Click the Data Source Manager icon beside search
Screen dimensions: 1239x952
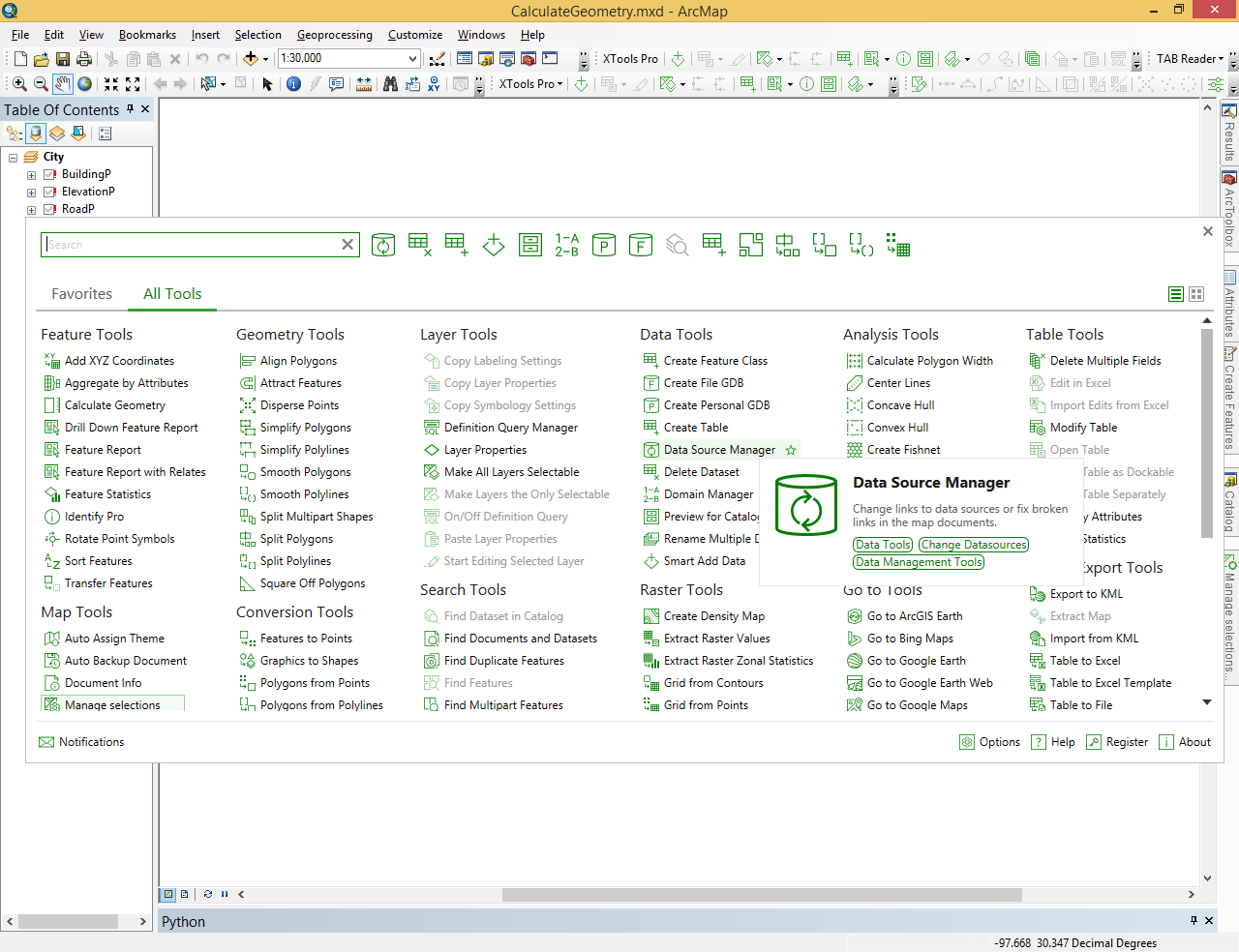(383, 245)
